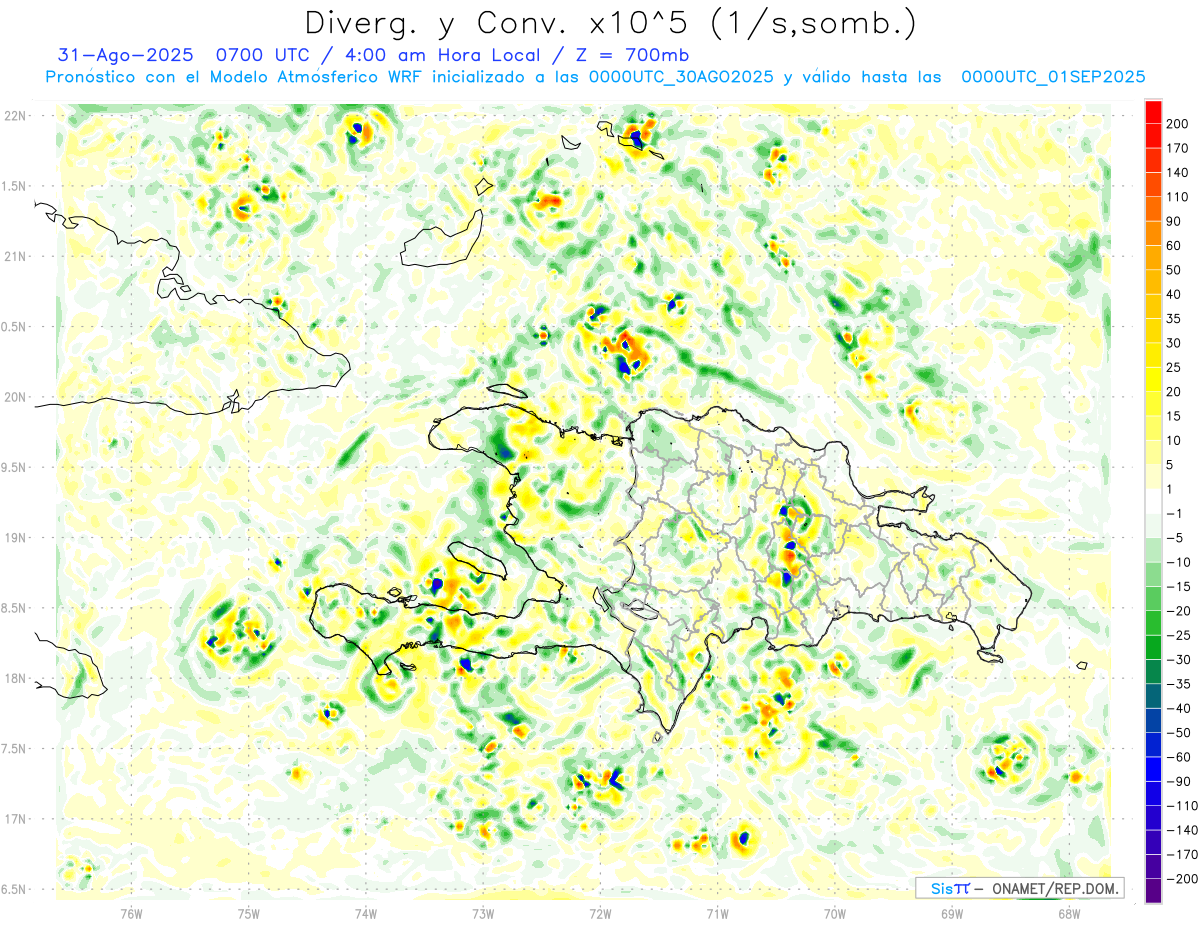
Task: Click the '76W' longitude label
Action: pyautogui.click(x=131, y=913)
